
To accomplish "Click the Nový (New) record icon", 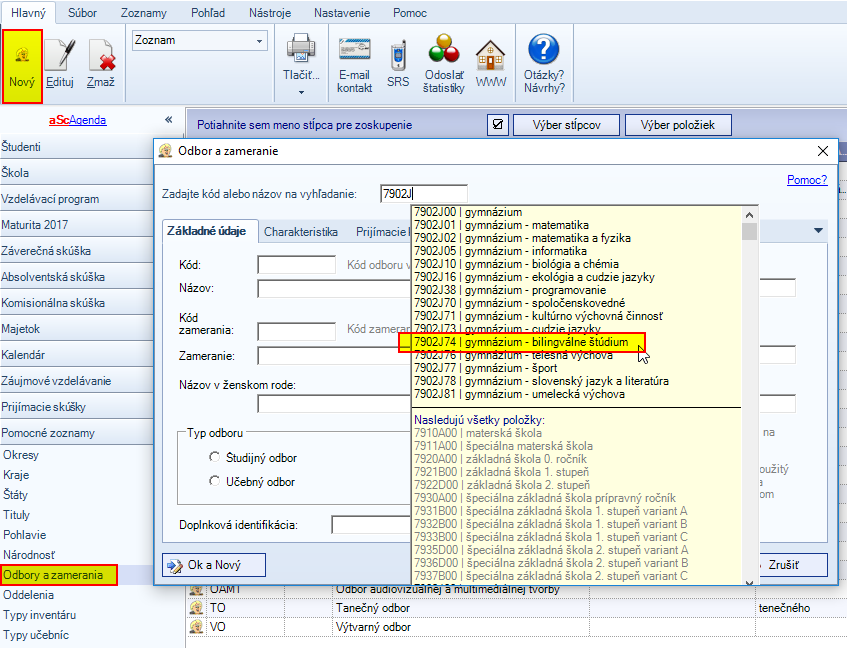I will (x=22, y=64).
